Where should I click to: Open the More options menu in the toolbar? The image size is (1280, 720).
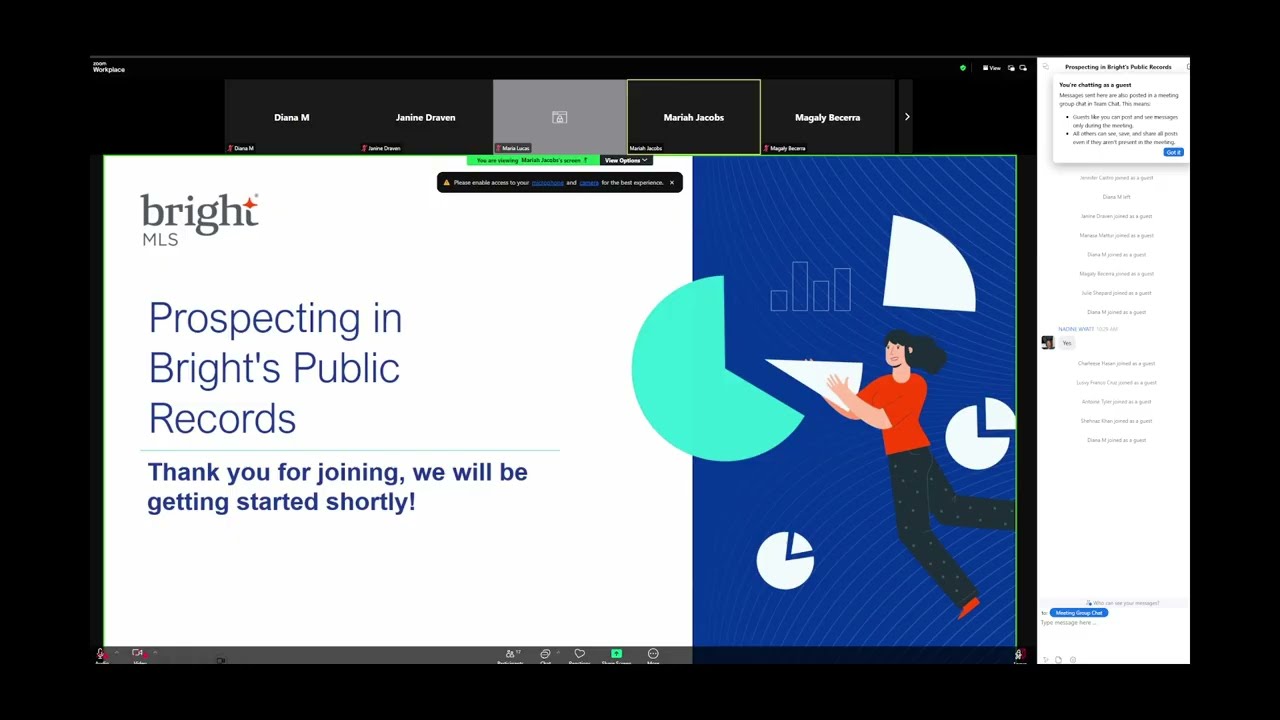pos(653,655)
